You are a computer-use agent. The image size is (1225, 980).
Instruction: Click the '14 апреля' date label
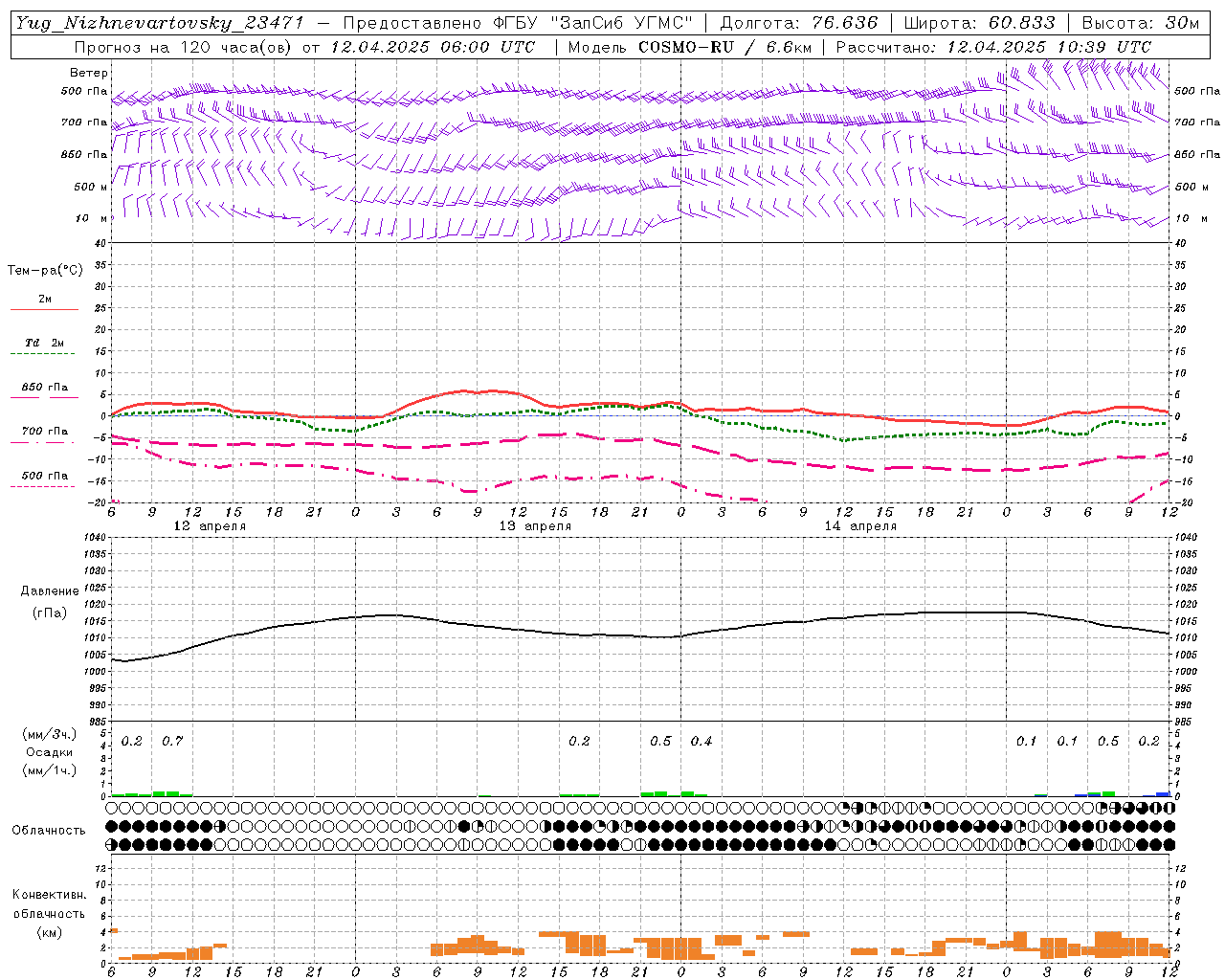(x=860, y=526)
